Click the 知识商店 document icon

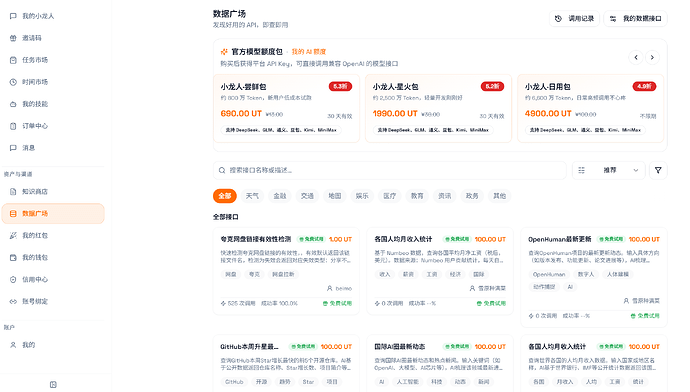[x=13, y=191]
